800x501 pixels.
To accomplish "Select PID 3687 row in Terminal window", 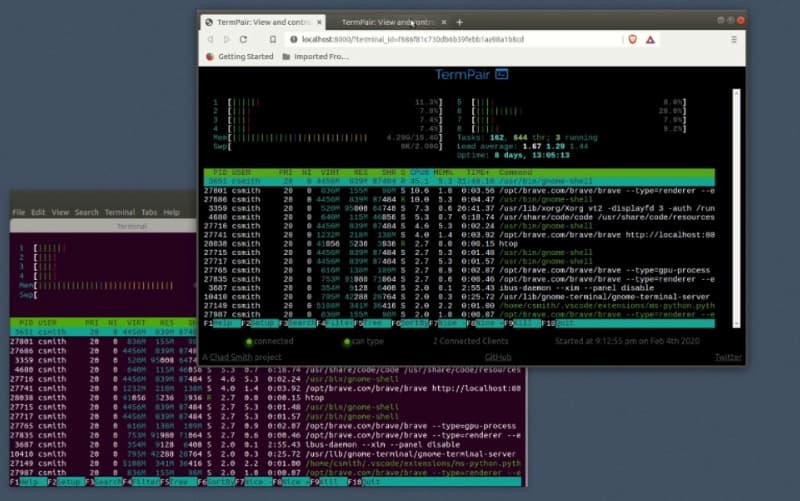I will [265, 445].
